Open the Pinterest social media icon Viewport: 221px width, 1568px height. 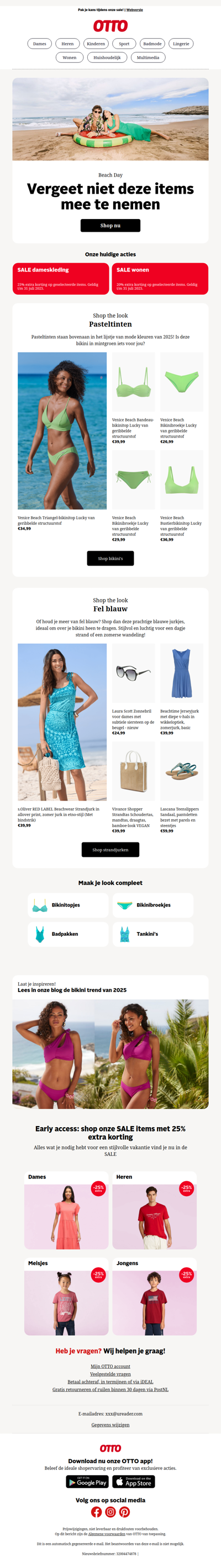pos(124,1511)
